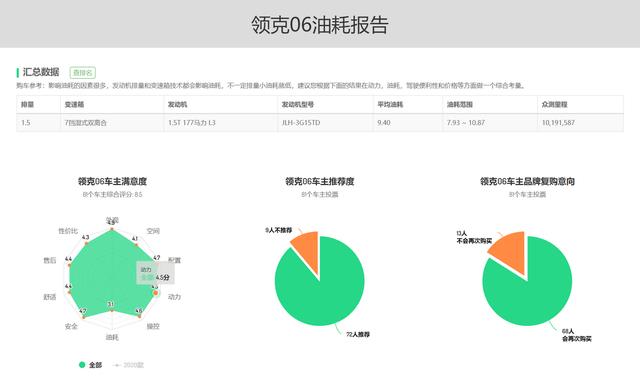The width and height of the screenshot is (640, 381).
Task: Click the 油耗 3.1 radar point
Action: (112, 310)
